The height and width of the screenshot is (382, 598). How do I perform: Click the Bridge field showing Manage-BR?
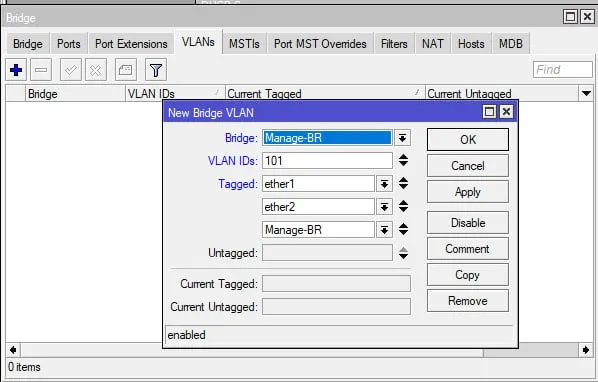(x=327, y=138)
